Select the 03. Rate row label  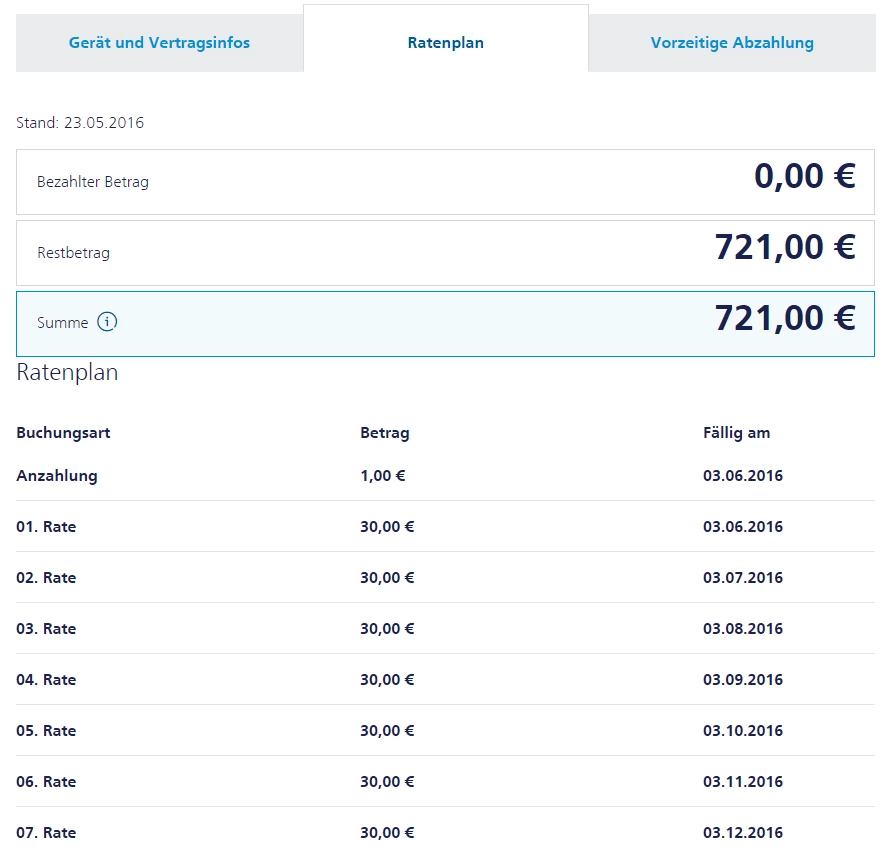(46, 629)
